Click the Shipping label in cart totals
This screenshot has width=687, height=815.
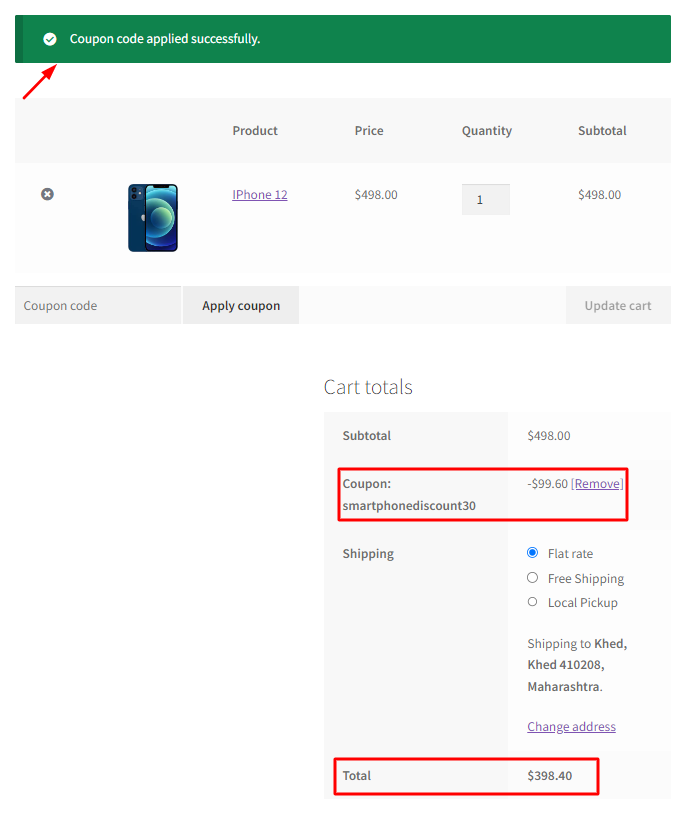click(x=368, y=554)
